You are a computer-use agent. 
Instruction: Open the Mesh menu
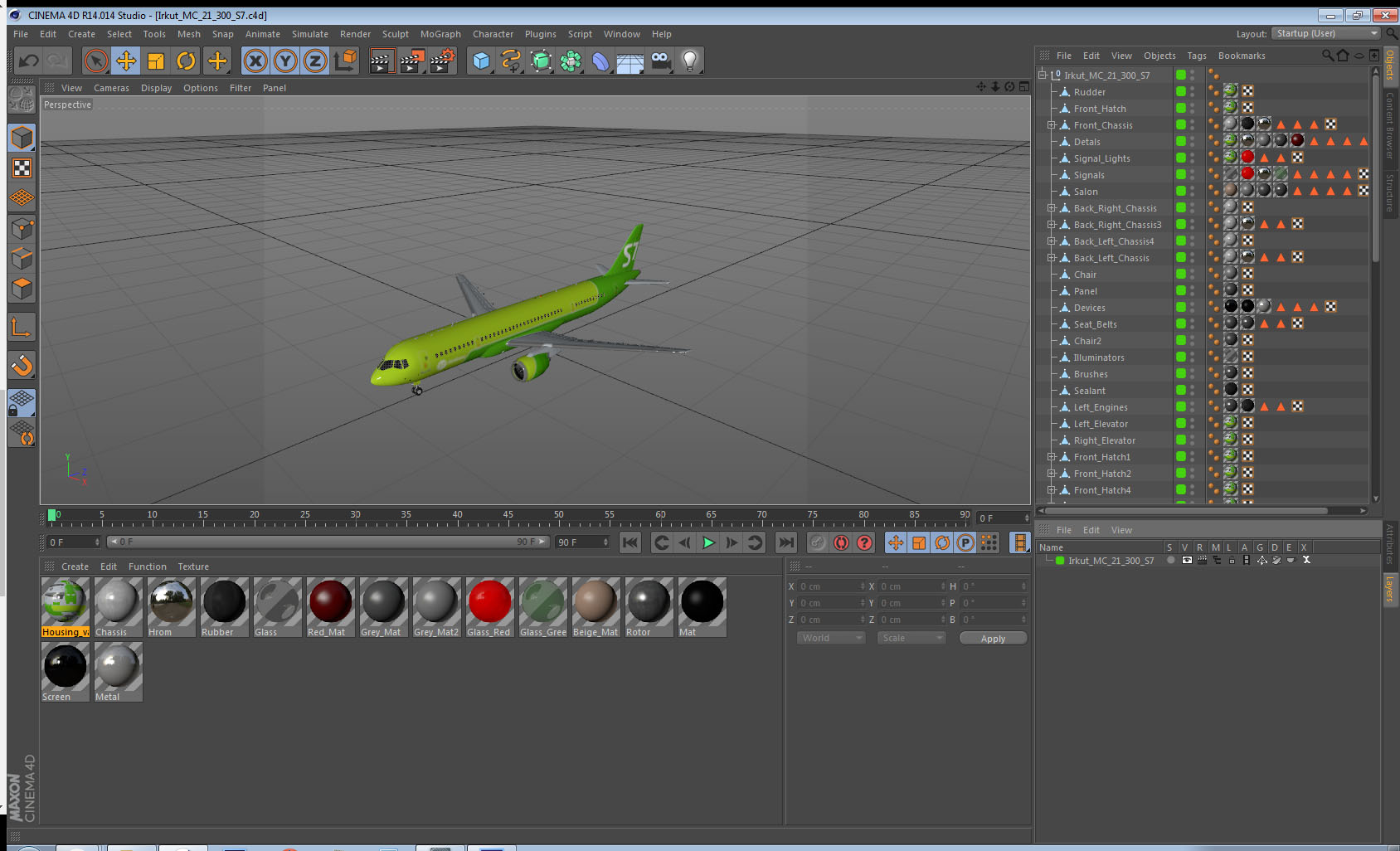coord(188,34)
